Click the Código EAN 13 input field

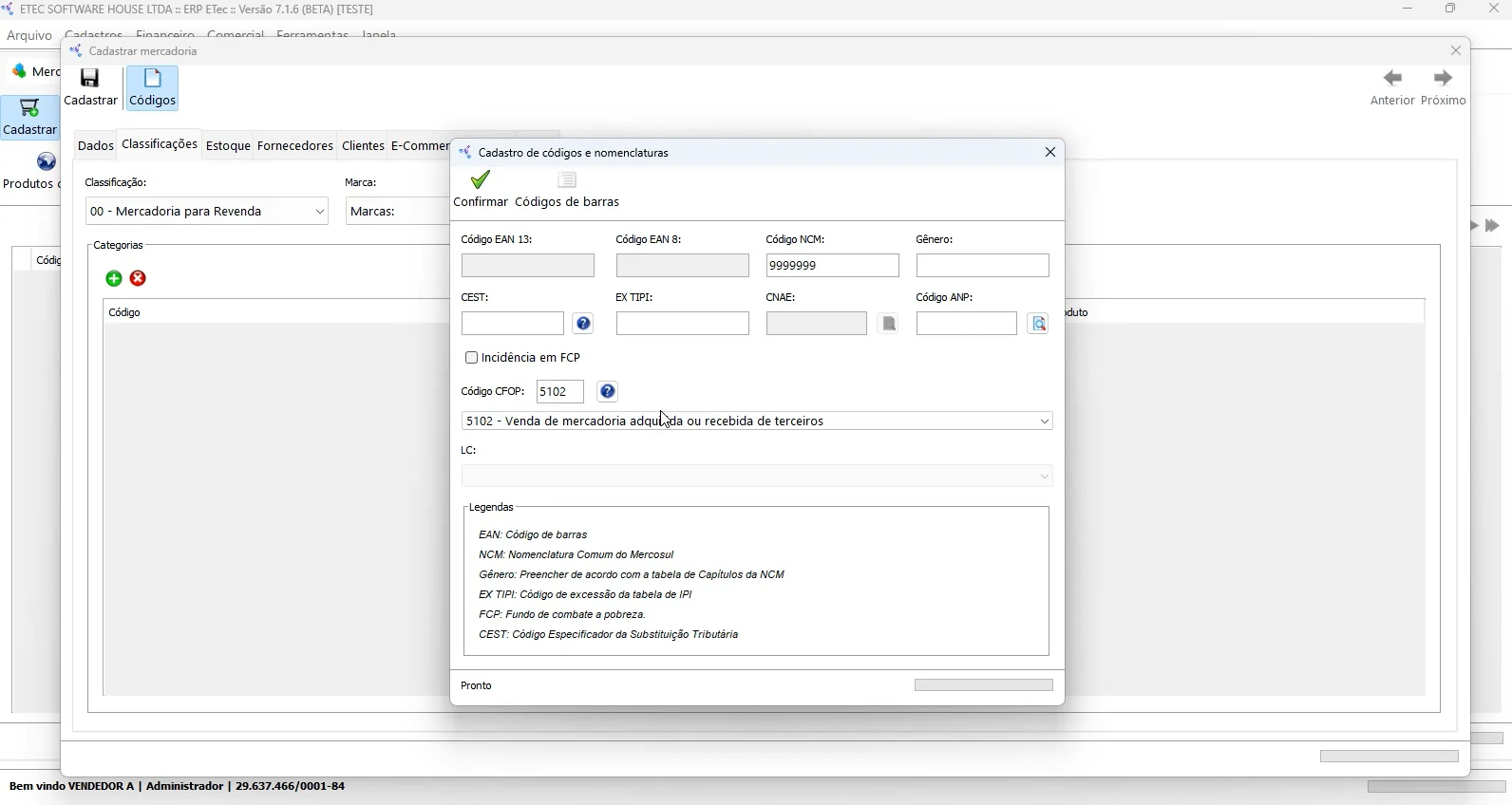pyautogui.click(x=528, y=266)
